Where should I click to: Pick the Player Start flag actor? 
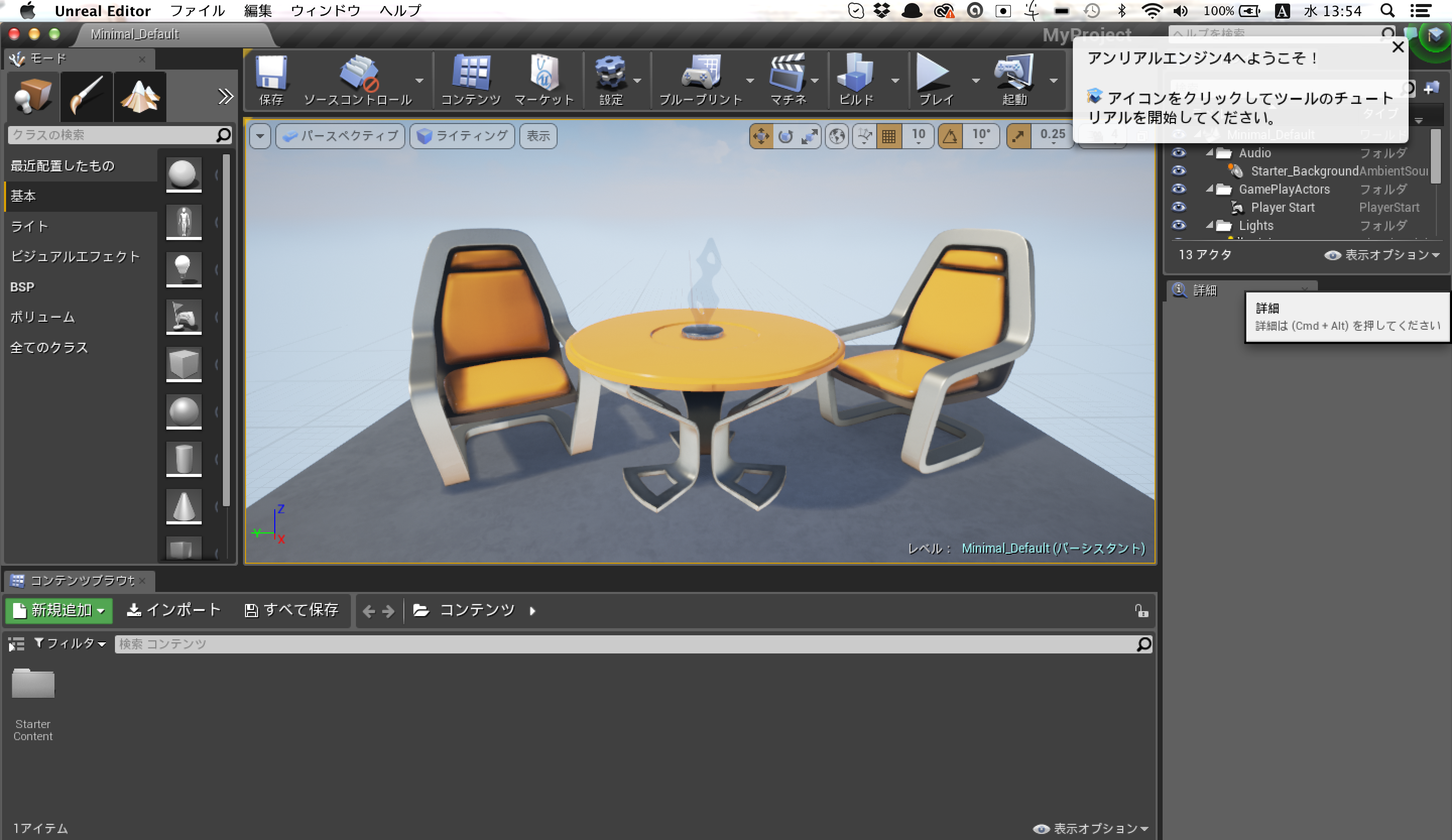(x=184, y=316)
